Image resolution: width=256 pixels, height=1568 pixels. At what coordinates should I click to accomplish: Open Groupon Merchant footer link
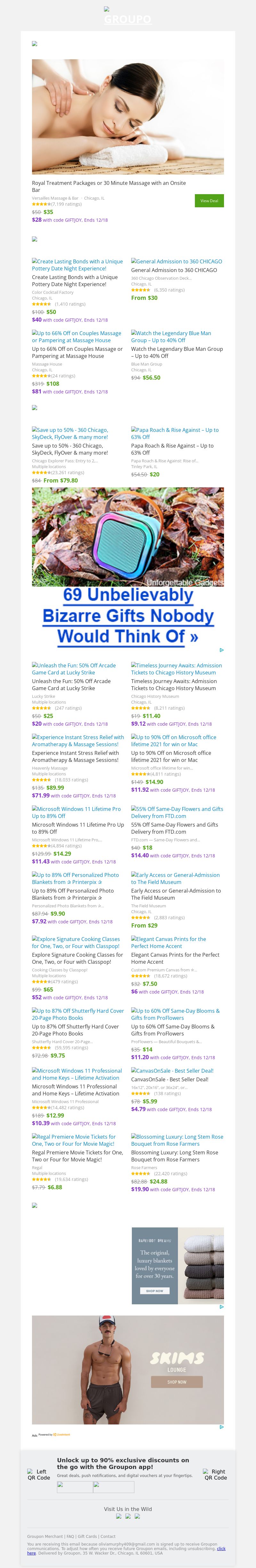click(45, 1537)
